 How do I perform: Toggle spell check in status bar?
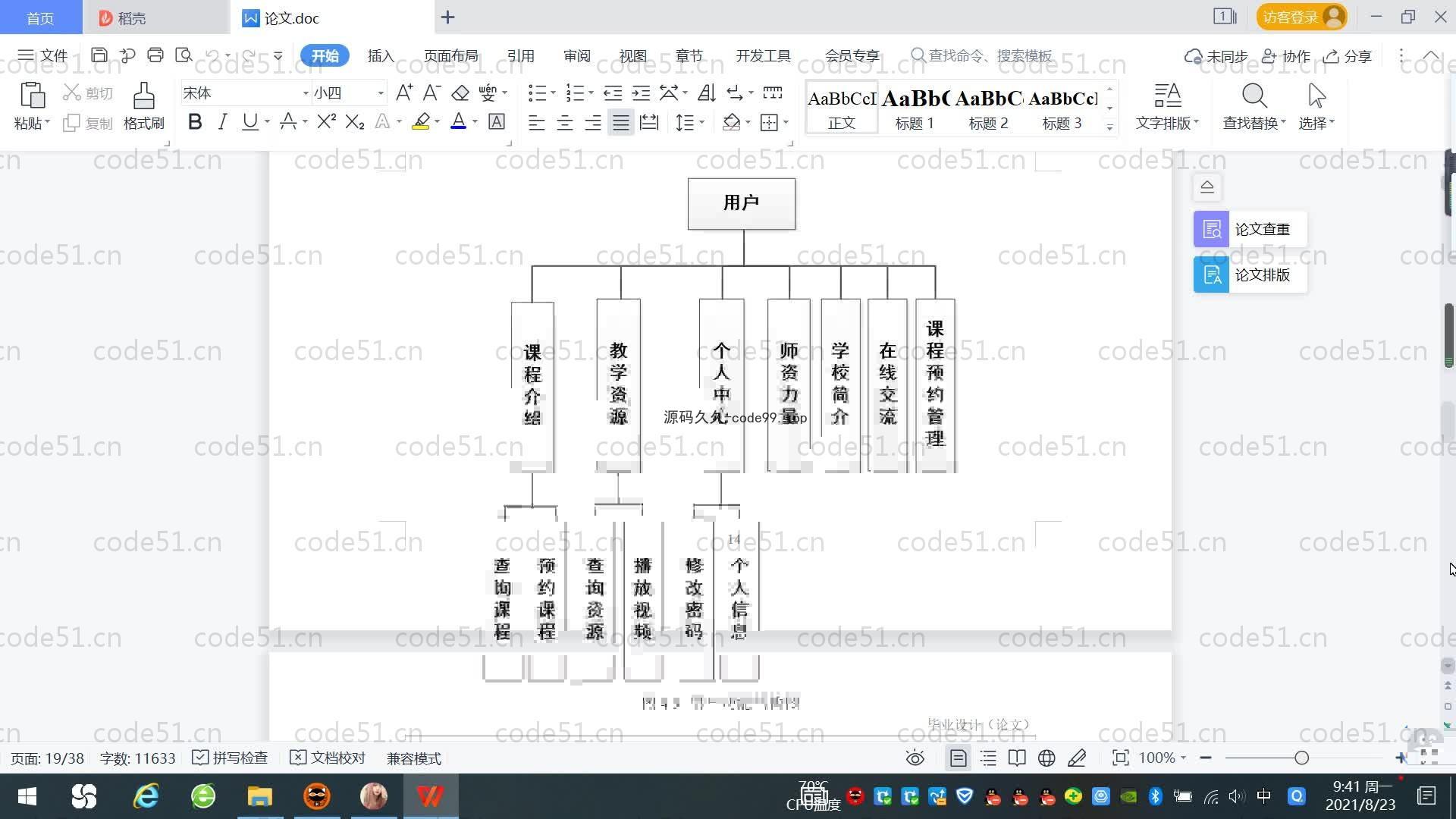click(230, 758)
